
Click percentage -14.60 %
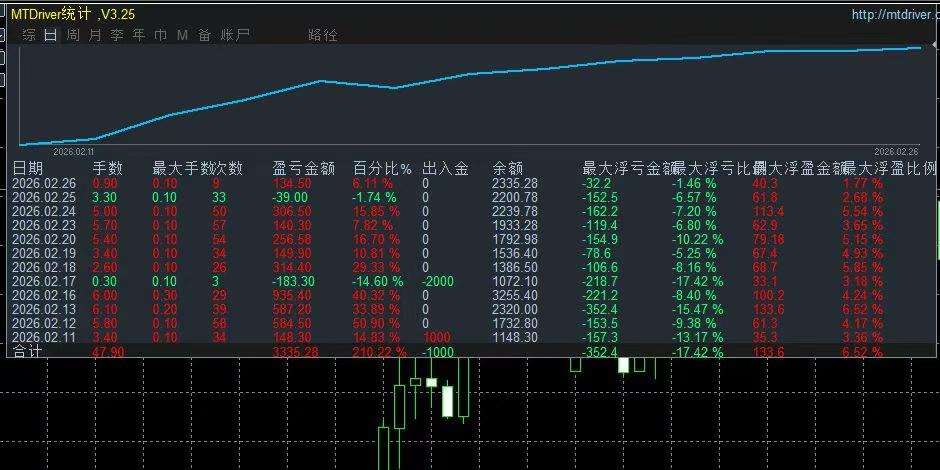[378, 281]
